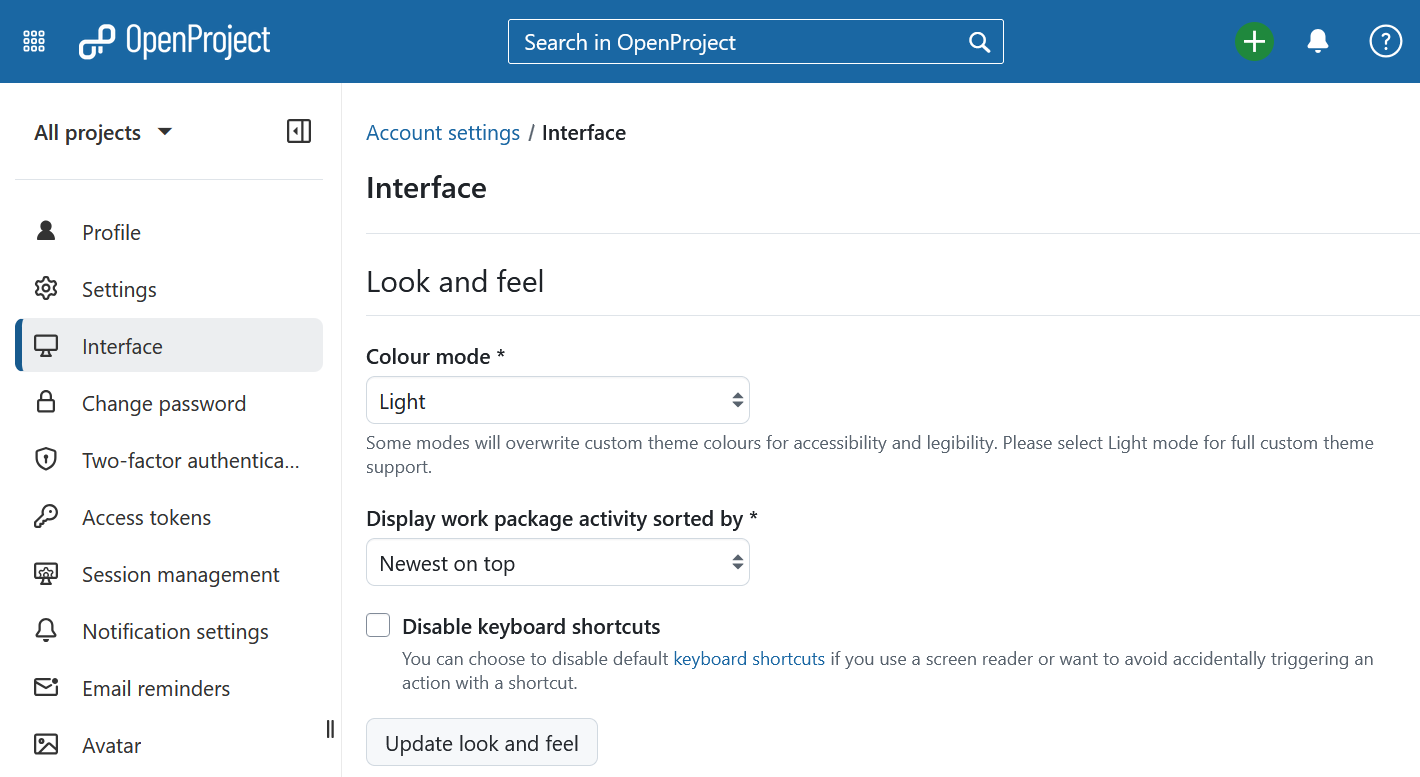Viewport: 1420px width, 777px height.
Task: Open Session management page
Action: tap(169, 574)
